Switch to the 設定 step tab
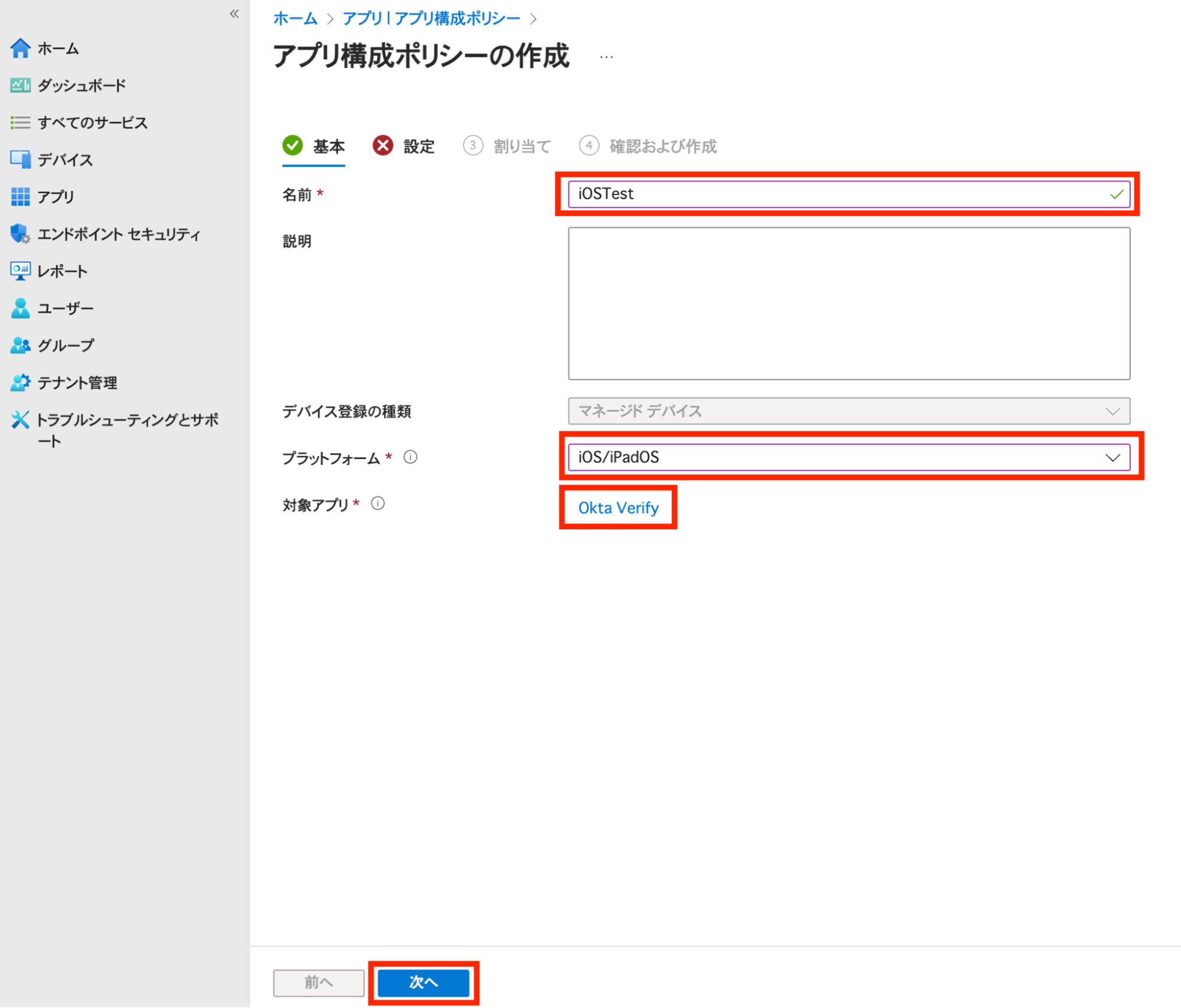This screenshot has width=1181, height=1008. pos(405,146)
